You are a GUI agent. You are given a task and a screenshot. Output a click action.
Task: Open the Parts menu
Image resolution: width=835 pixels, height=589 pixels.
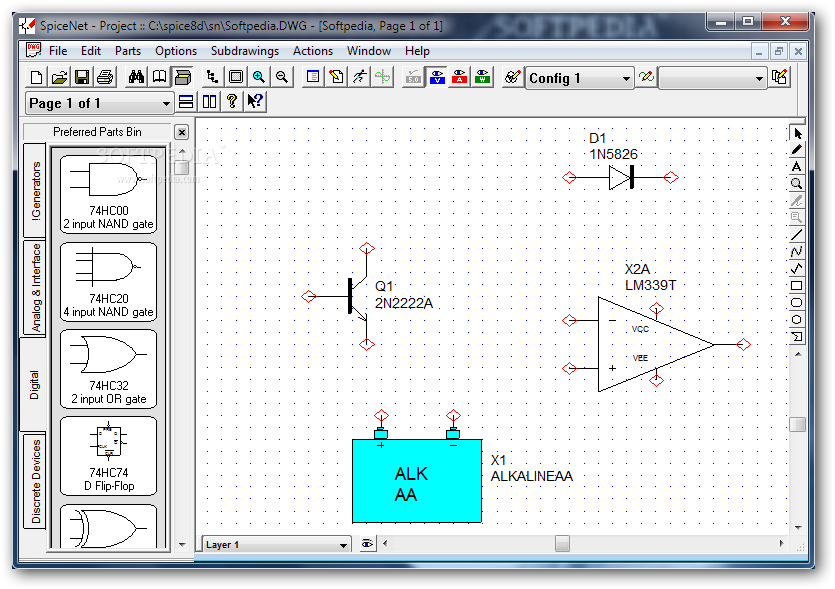(x=128, y=51)
